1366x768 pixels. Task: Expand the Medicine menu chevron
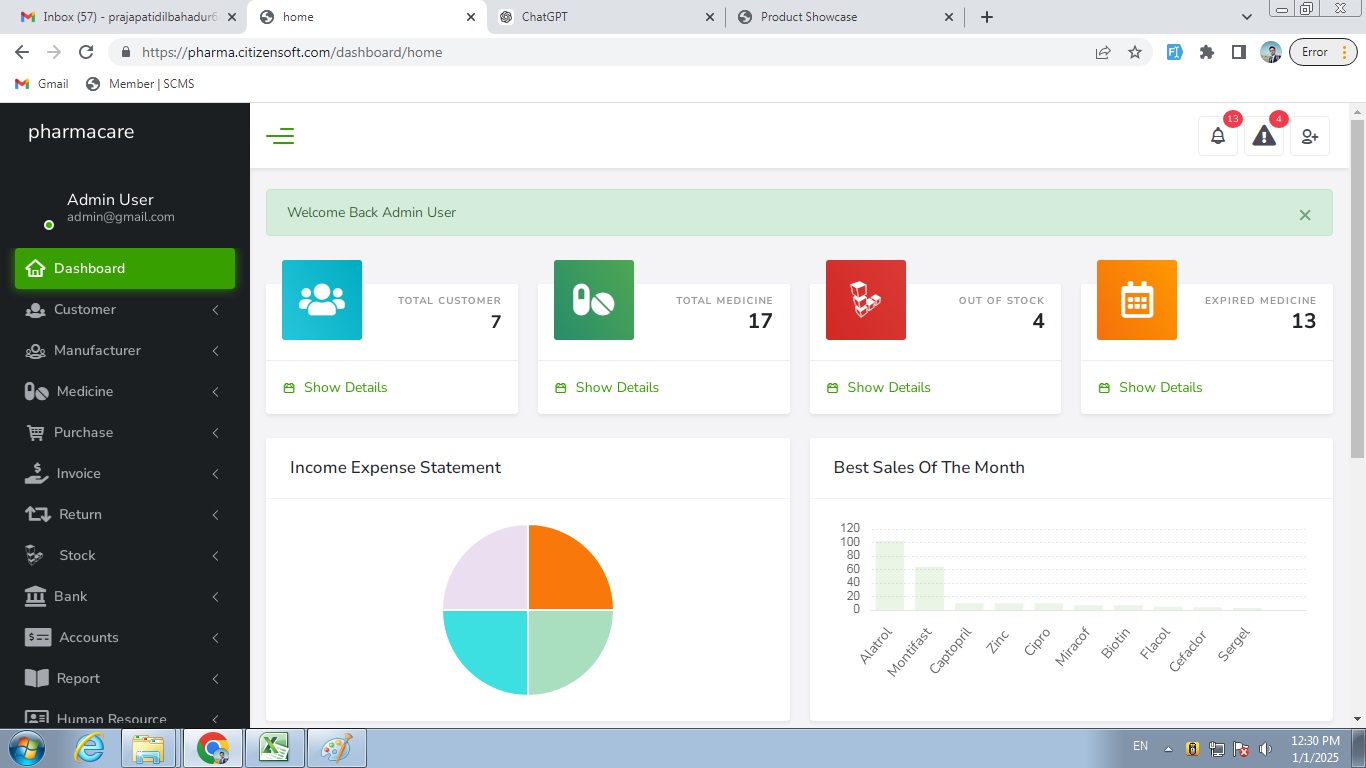click(x=215, y=392)
